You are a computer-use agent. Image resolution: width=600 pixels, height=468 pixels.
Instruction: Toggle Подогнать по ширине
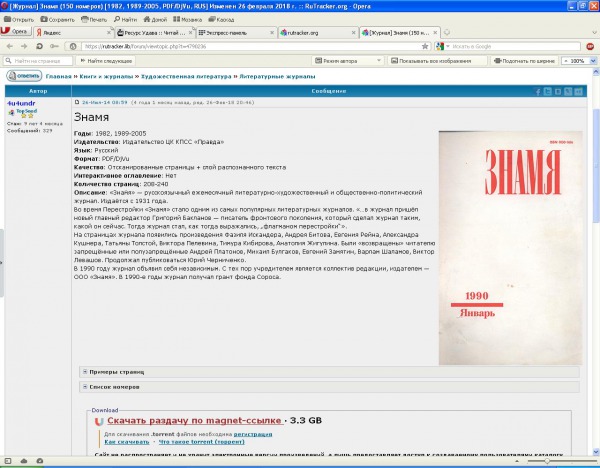(524, 61)
